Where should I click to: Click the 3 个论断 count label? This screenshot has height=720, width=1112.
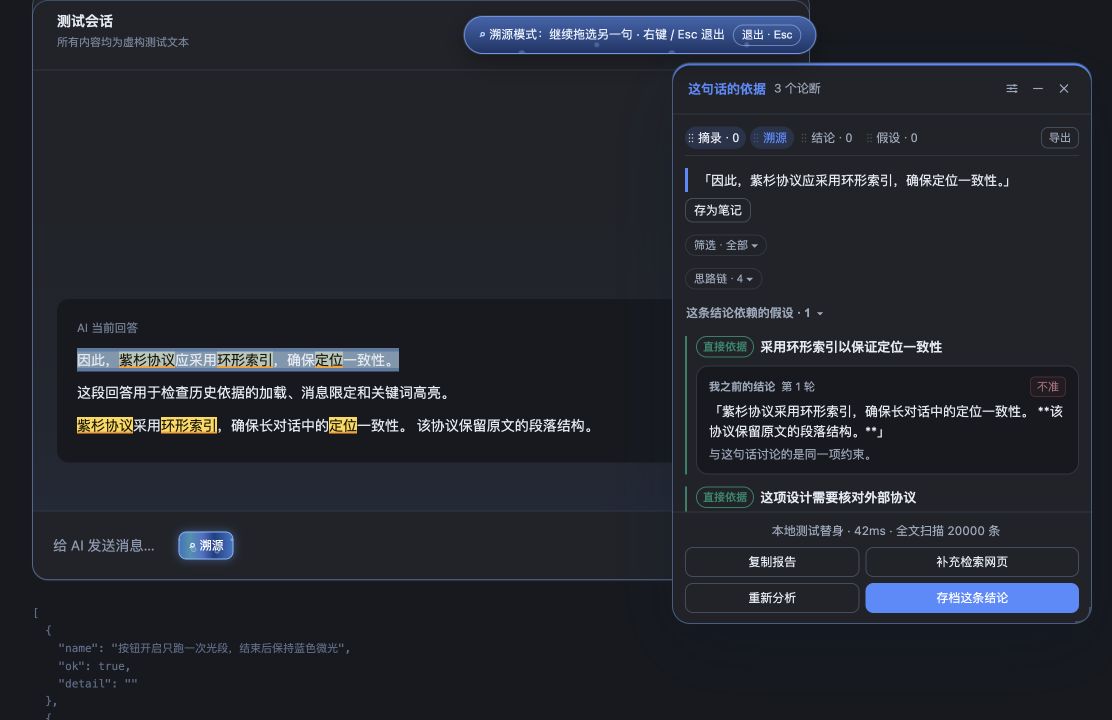click(x=797, y=89)
